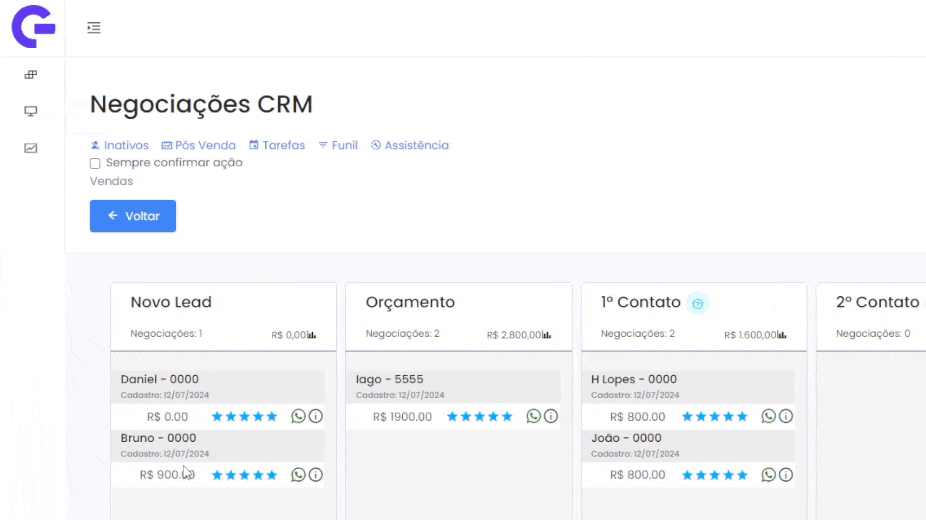View info icon on H Lopes card

pyautogui.click(x=786, y=417)
